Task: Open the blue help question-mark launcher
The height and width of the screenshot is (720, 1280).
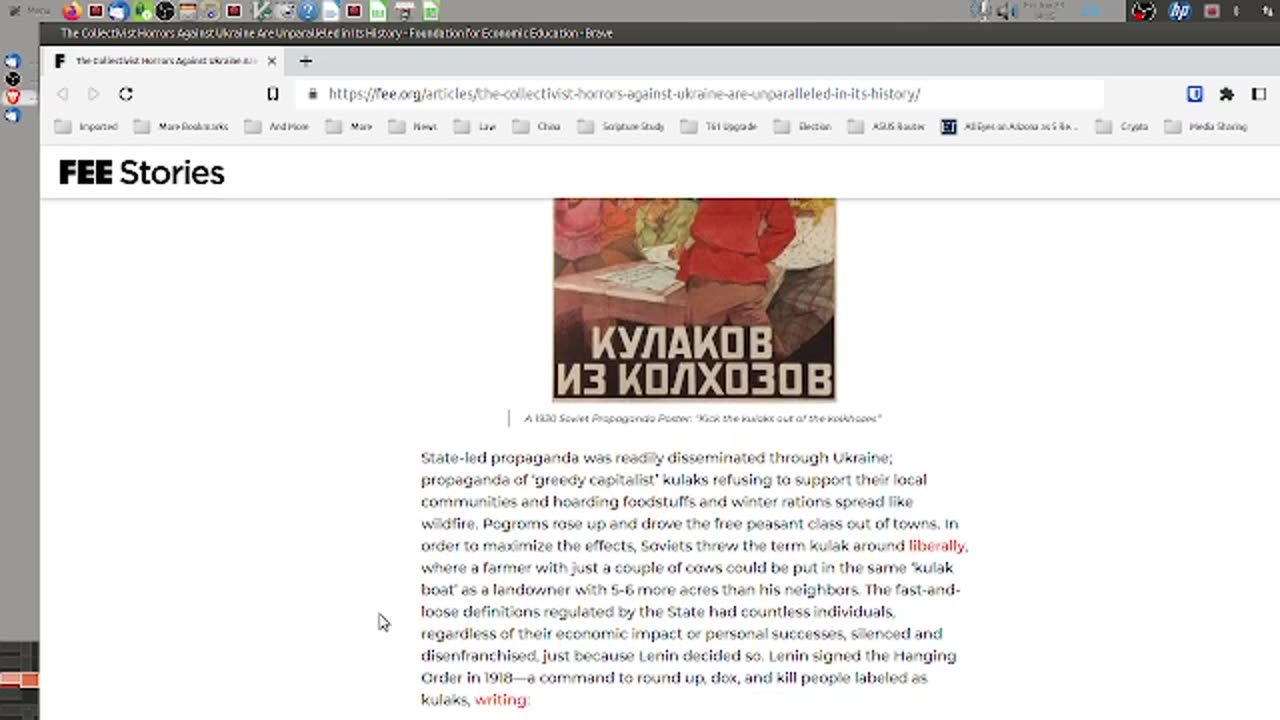Action: [x=308, y=11]
